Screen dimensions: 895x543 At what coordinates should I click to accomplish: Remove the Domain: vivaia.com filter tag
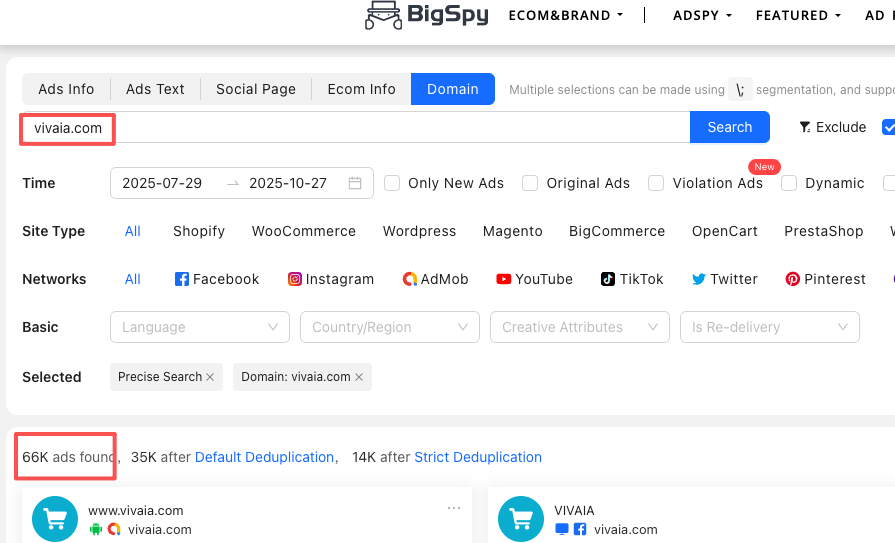(x=359, y=377)
